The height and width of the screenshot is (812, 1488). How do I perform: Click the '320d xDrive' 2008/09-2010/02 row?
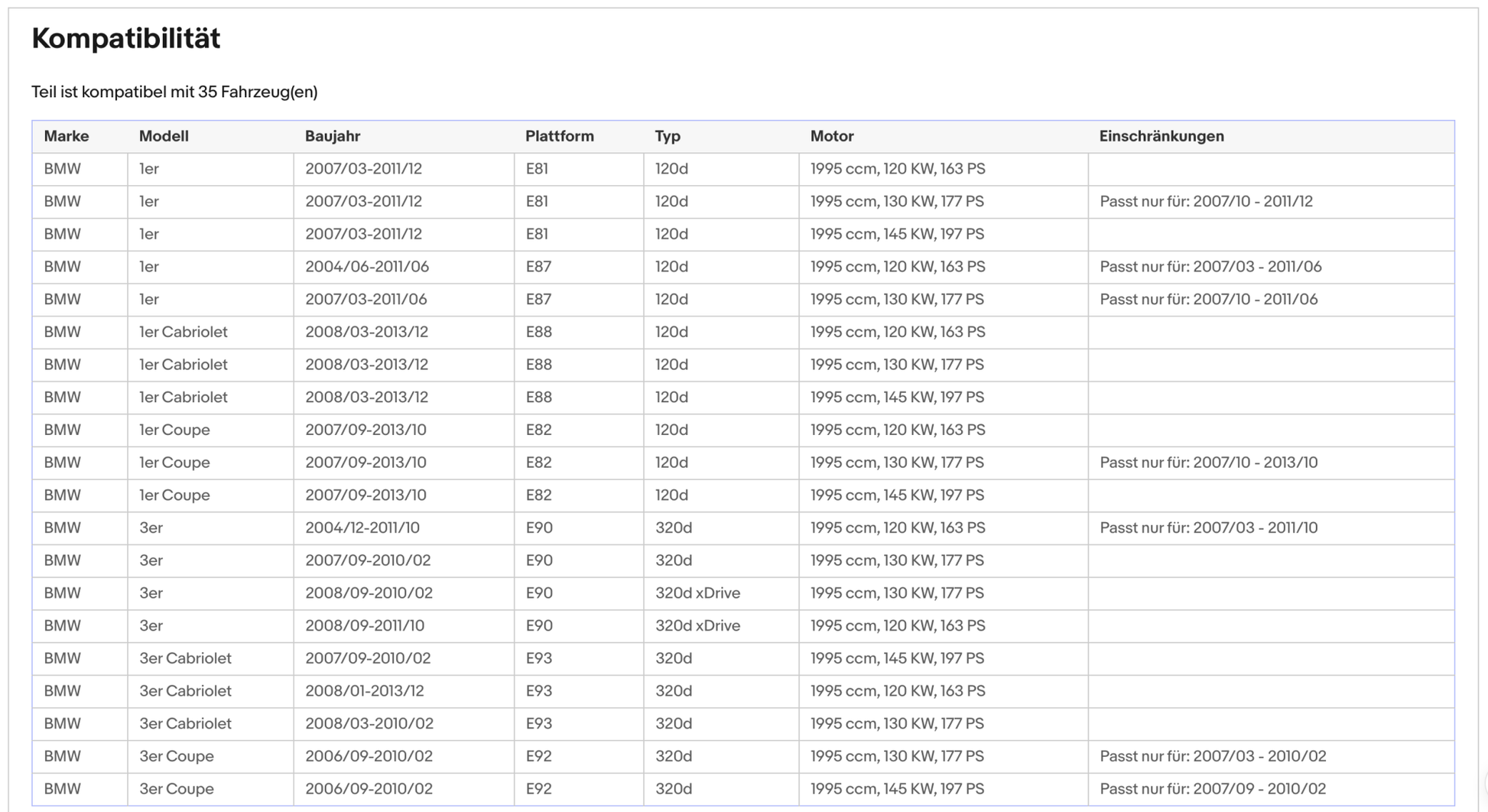pyautogui.click(x=743, y=593)
